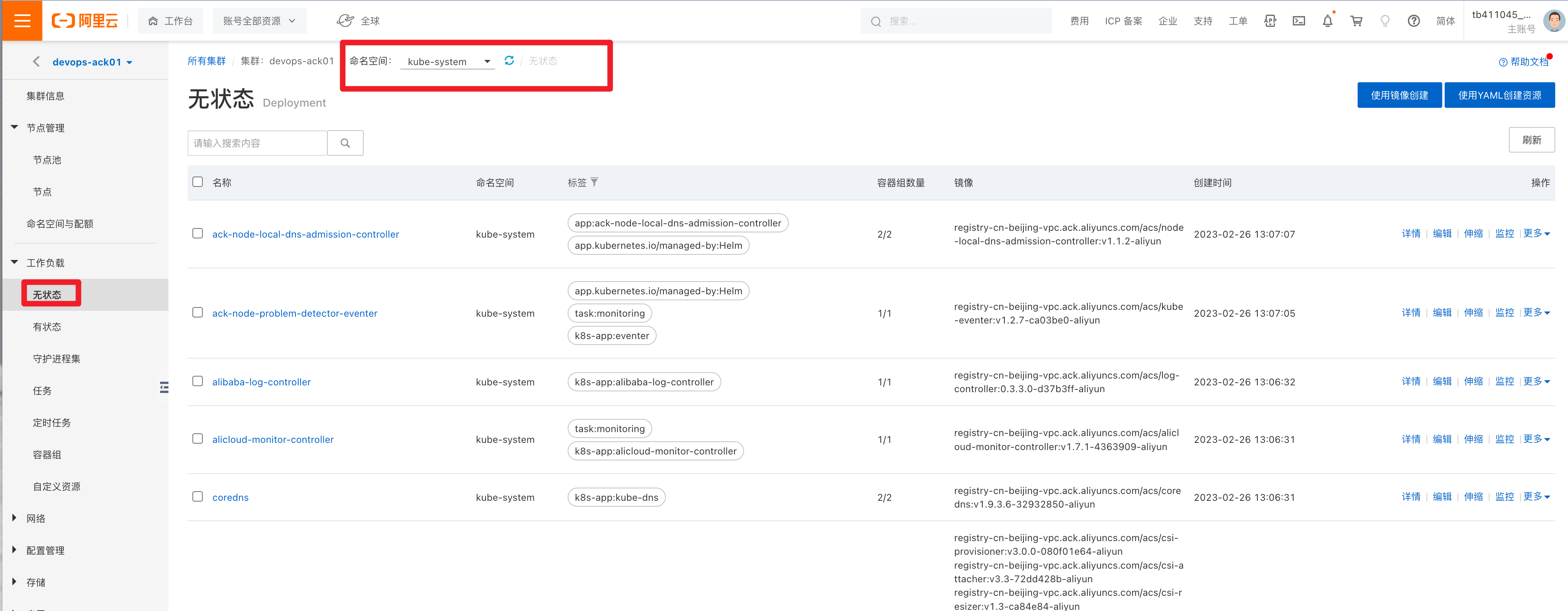
Task: Expand the 网络 sidebar section
Action: (35, 518)
